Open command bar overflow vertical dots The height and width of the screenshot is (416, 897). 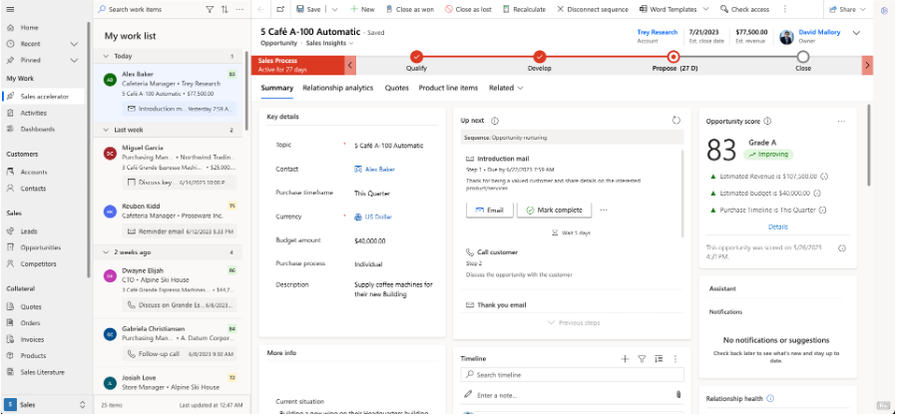click(784, 9)
